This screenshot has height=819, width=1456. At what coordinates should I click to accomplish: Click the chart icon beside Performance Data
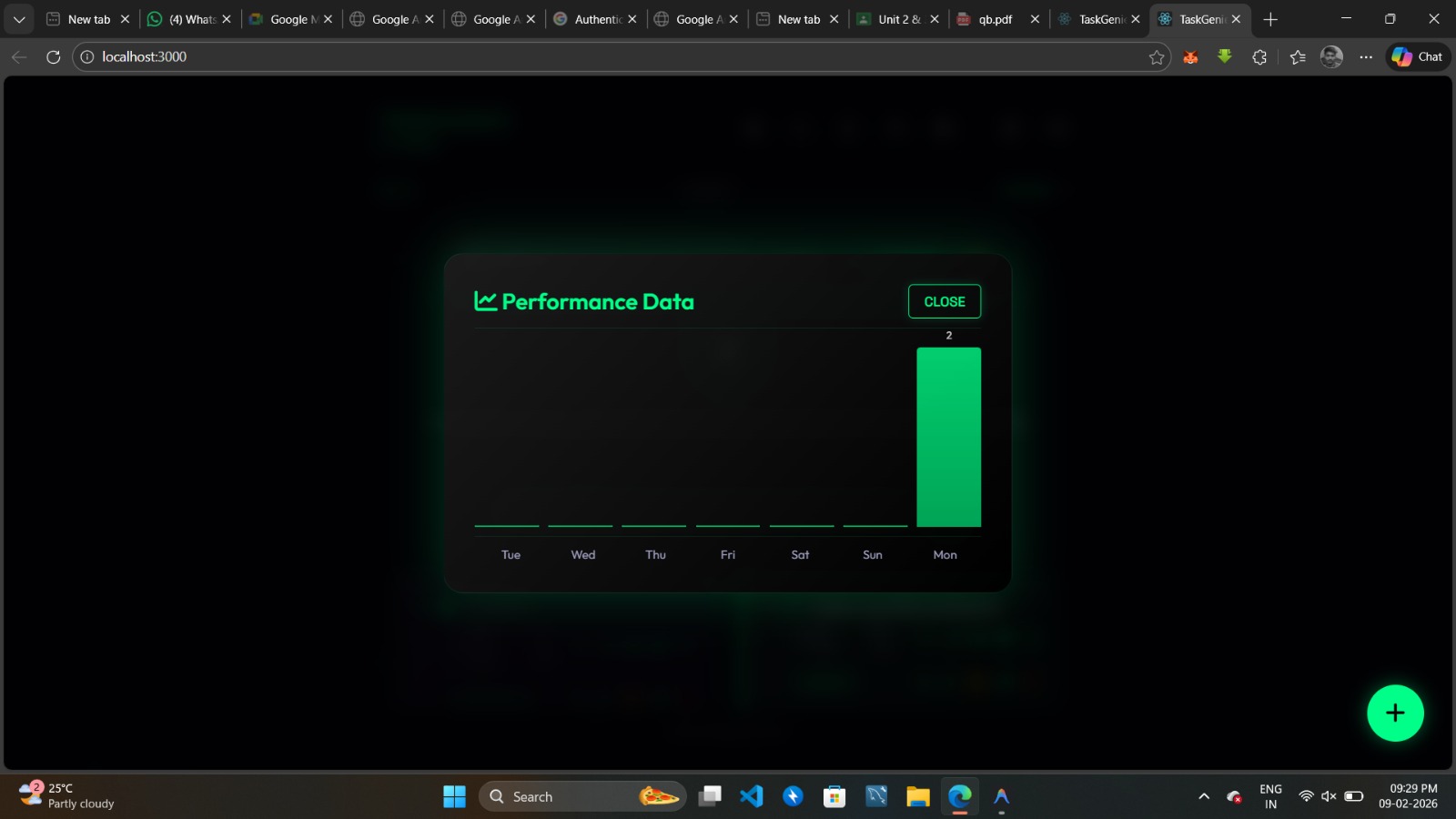(x=485, y=301)
